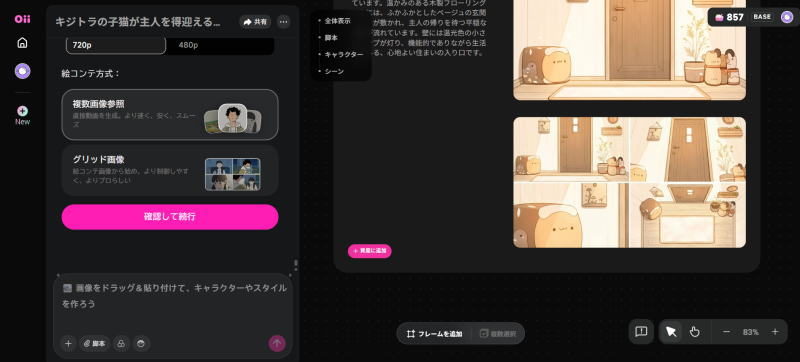Select 720p resolution
This screenshot has height=362, width=800.
click(x=116, y=45)
